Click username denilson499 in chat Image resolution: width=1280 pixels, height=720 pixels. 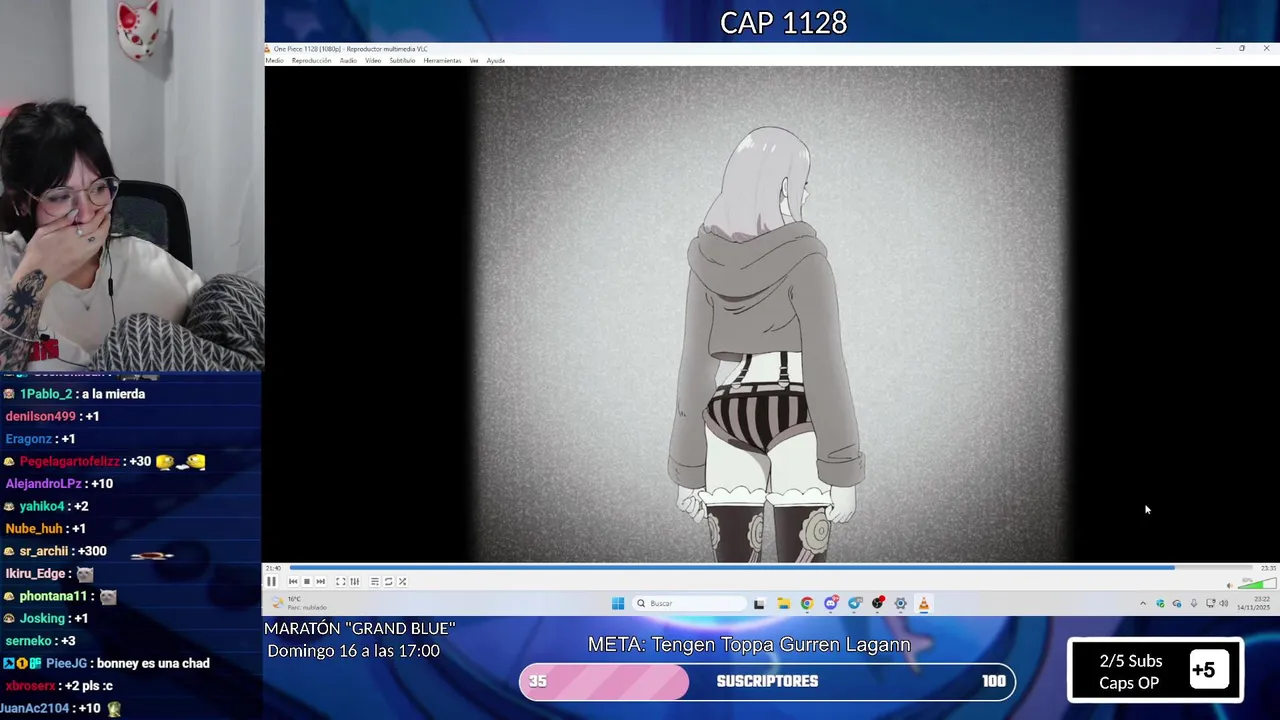coord(40,416)
